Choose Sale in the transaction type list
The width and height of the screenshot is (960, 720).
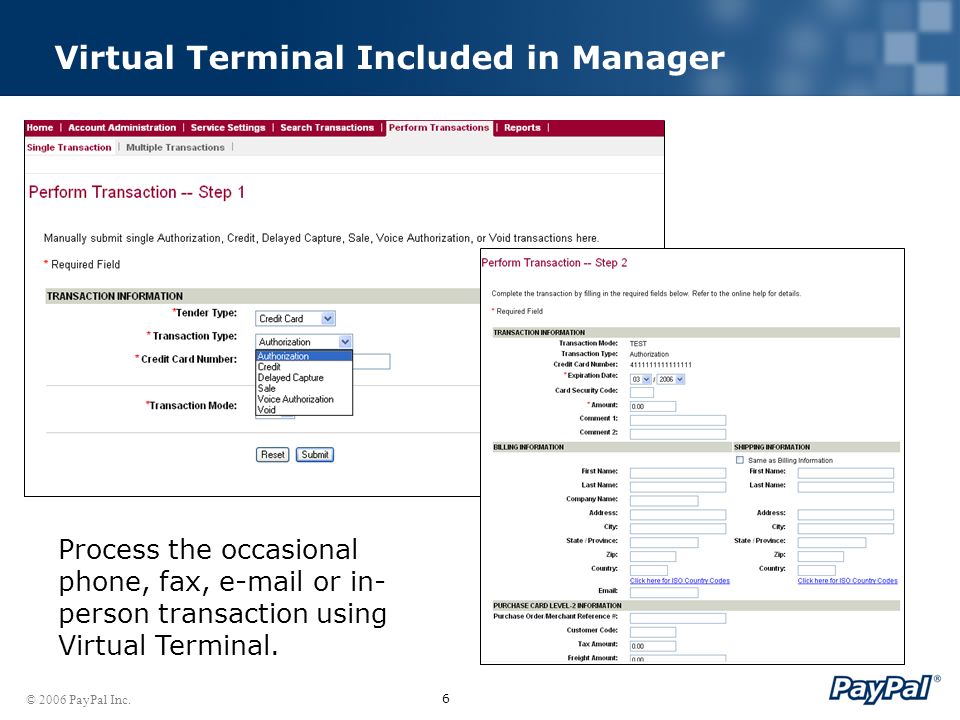click(304, 388)
